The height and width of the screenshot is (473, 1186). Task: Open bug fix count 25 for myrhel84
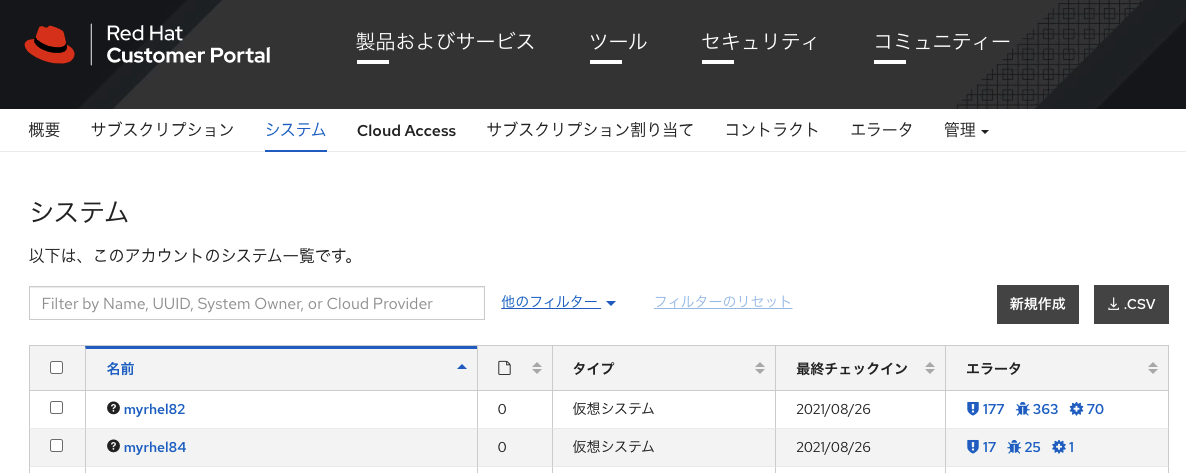(1024, 447)
